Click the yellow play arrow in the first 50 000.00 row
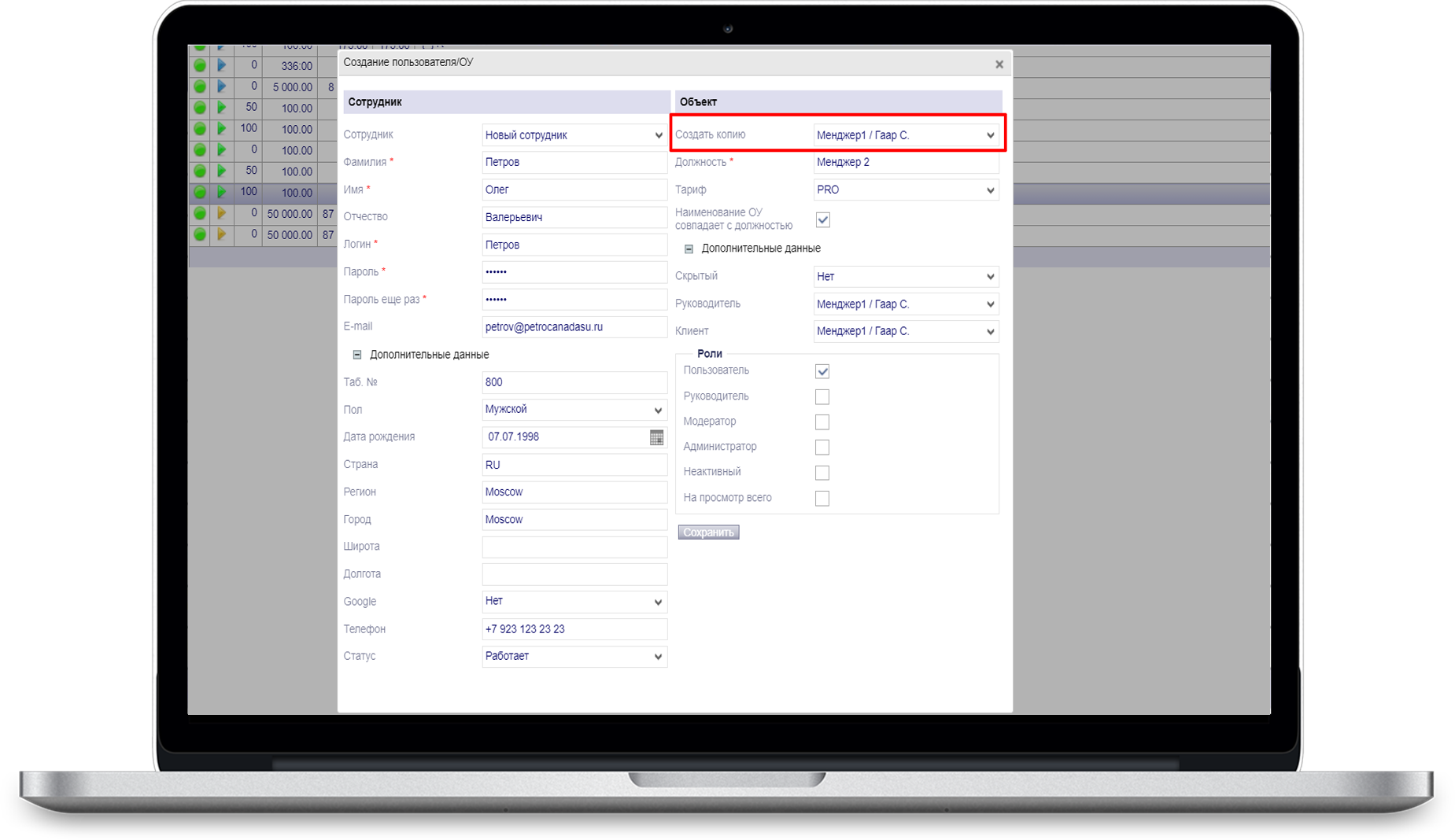1455x840 pixels. (222, 213)
